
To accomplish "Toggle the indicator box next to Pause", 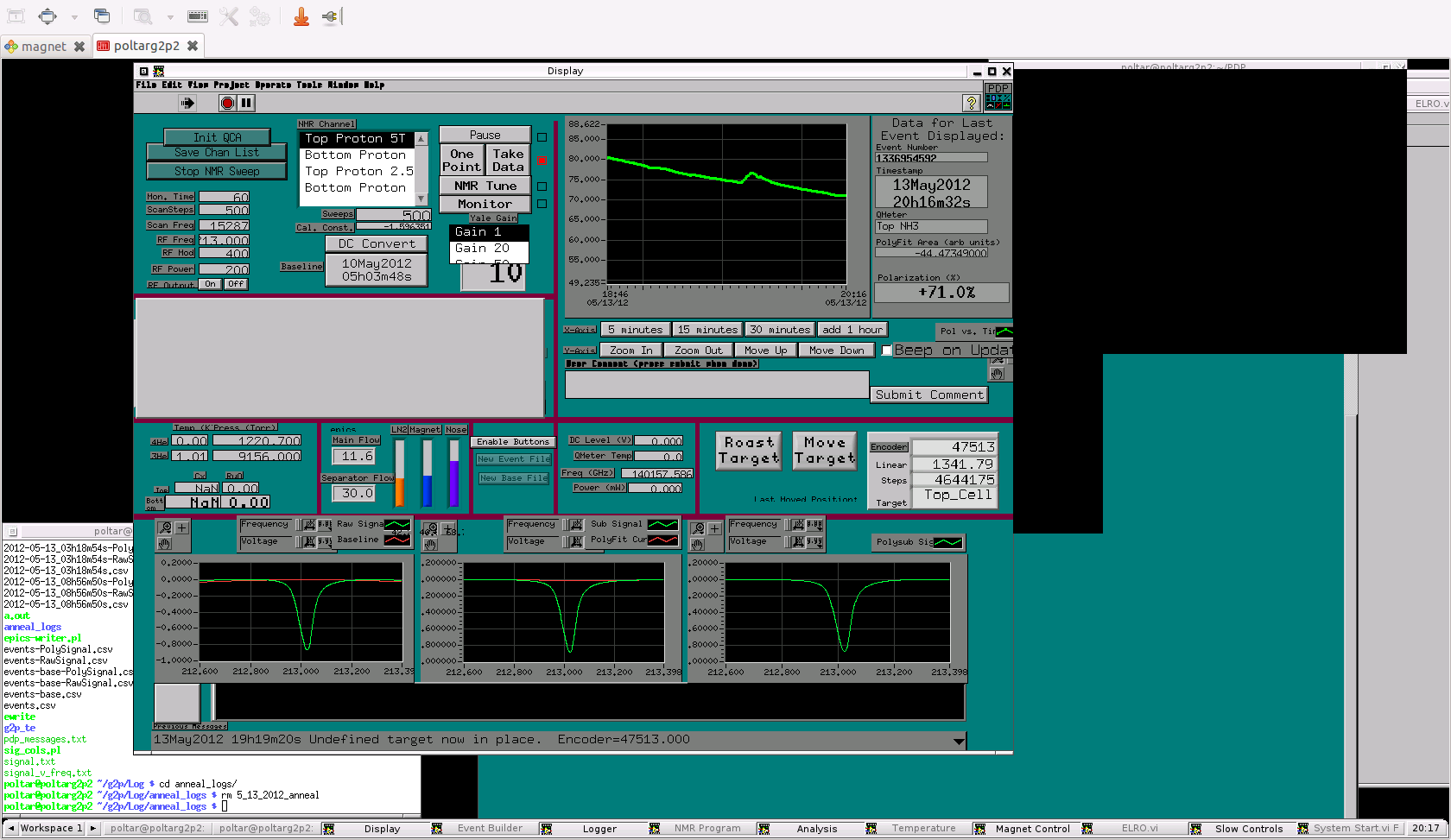I will tap(542, 137).
